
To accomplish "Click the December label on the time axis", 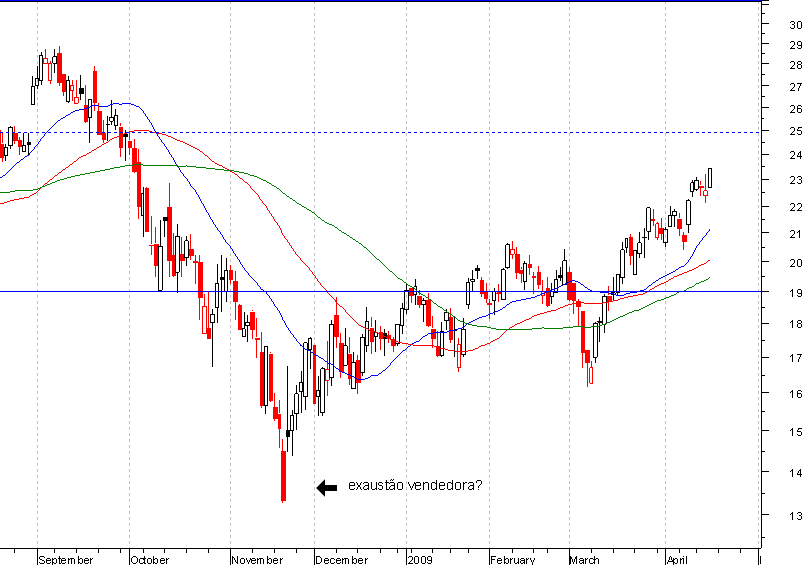I will 342,560.
